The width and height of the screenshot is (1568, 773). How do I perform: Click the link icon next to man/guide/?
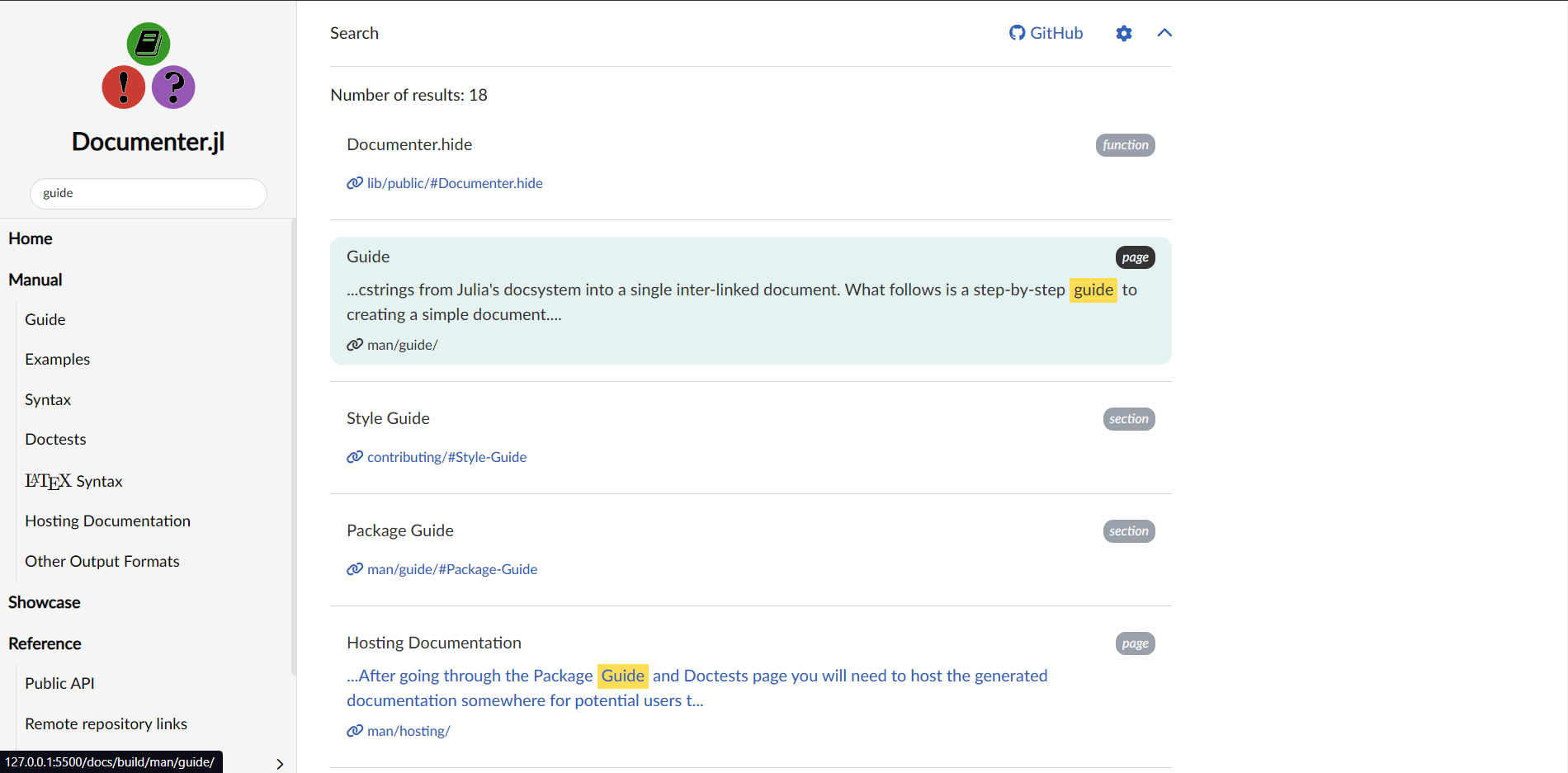[354, 345]
